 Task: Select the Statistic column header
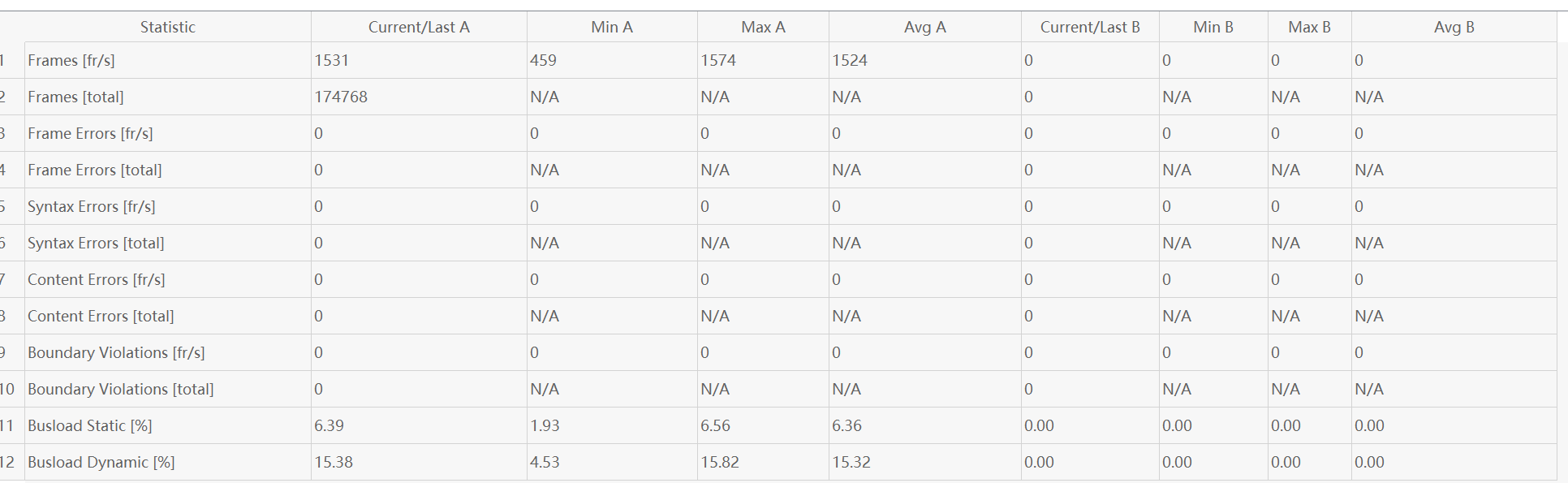point(167,27)
